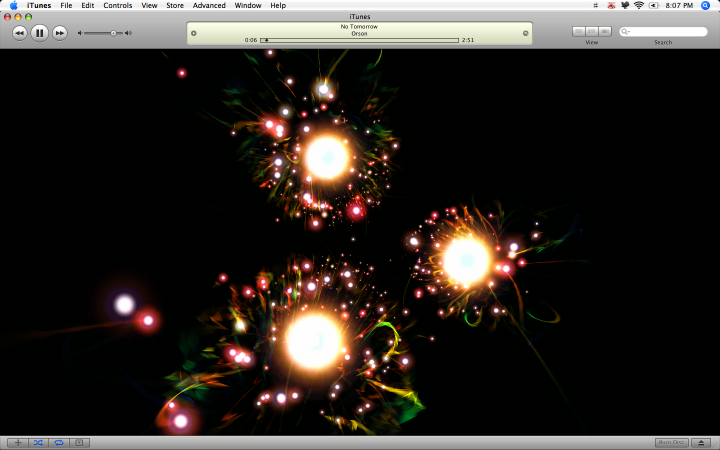Open the Advanced menu
The height and width of the screenshot is (450, 720).
[x=209, y=6]
